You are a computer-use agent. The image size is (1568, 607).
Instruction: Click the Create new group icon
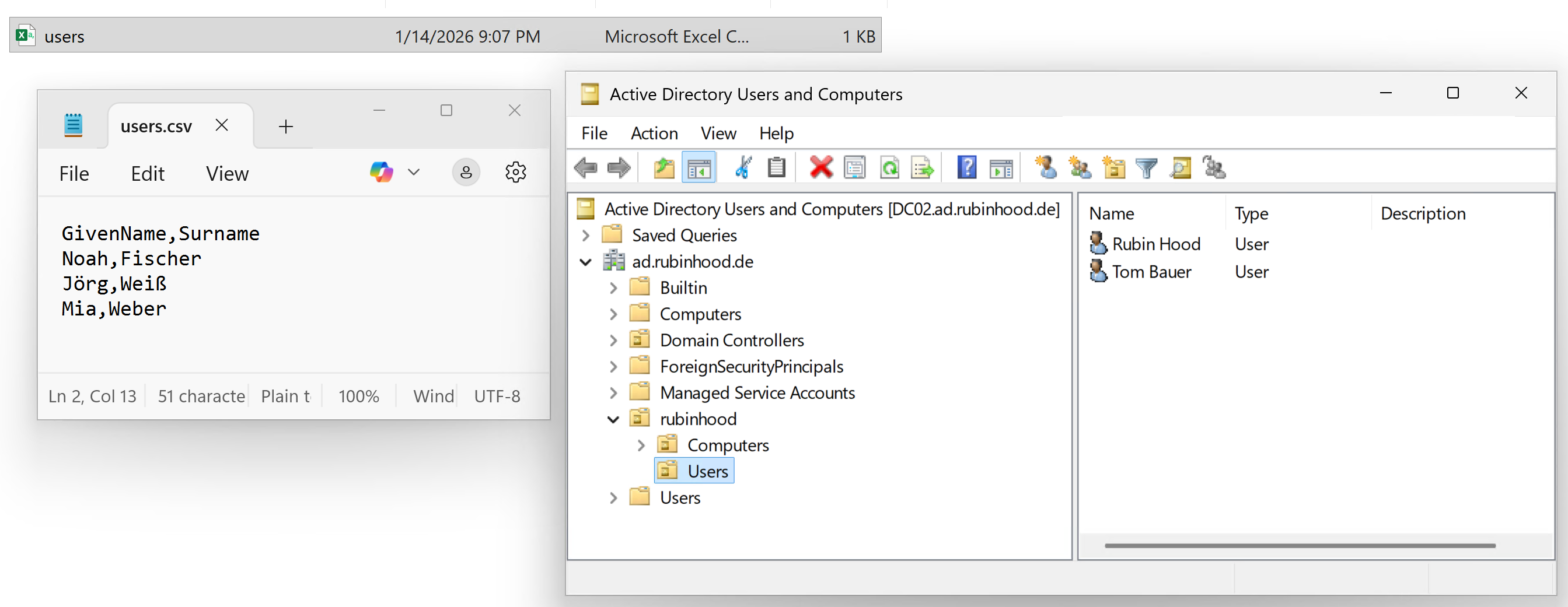1079,167
